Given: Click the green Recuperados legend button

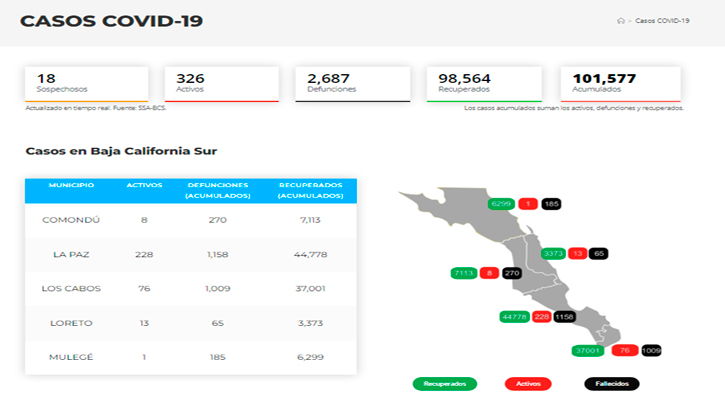Looking at the screenshot, I should [x=445, y=384].
